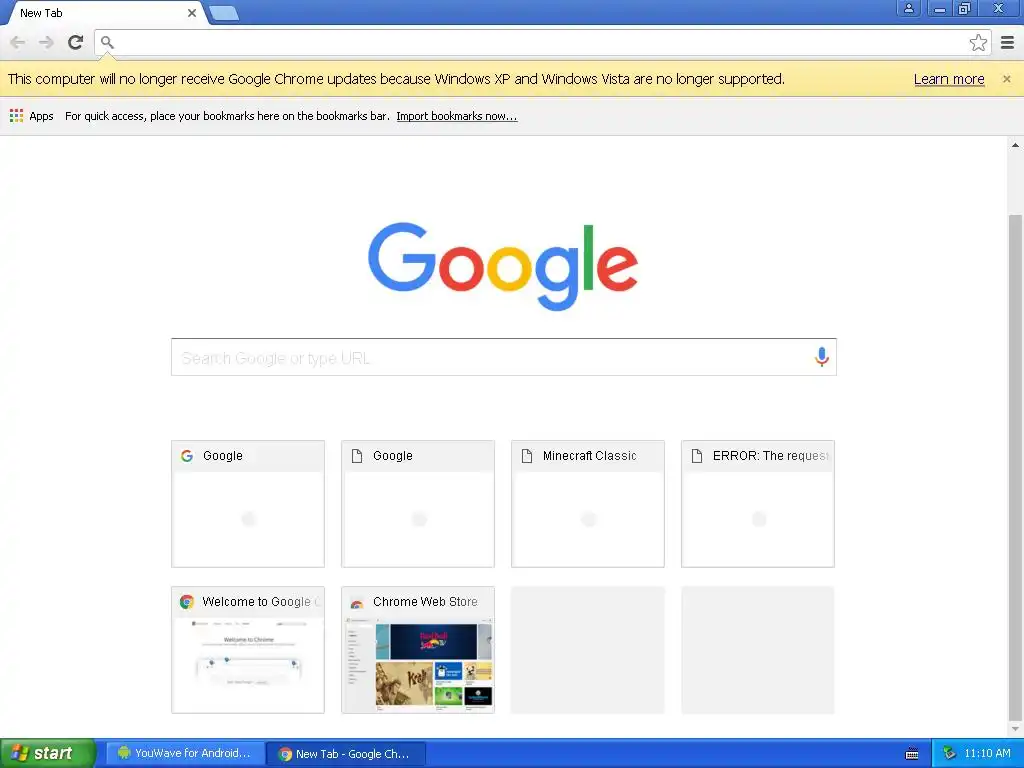Open the Chrome hamburger menu

click(x=1007, y=42)
